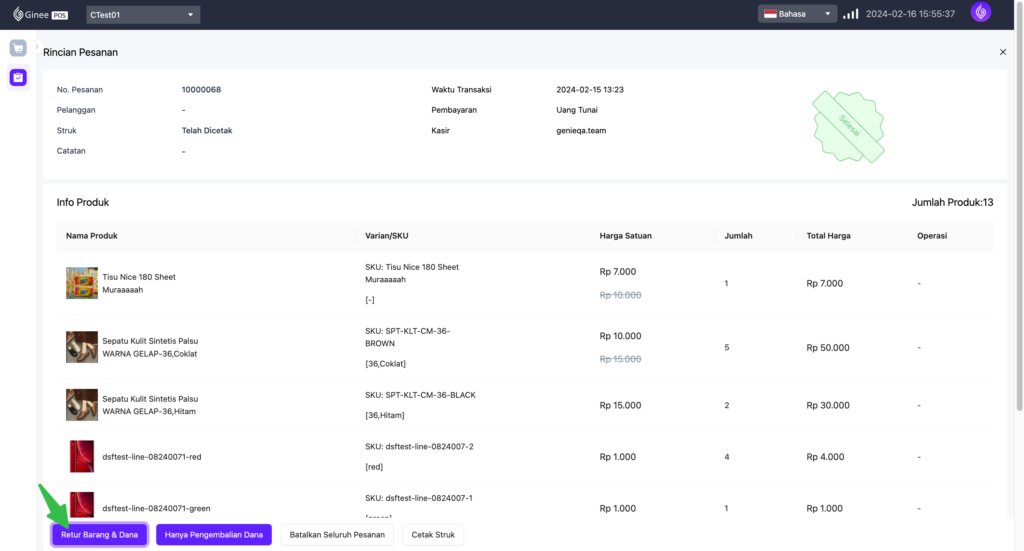The height and width of the screenshot is (551, 1024).
Task: Select the [36,Hitam] variant label
Action: [x=385, y=415]
